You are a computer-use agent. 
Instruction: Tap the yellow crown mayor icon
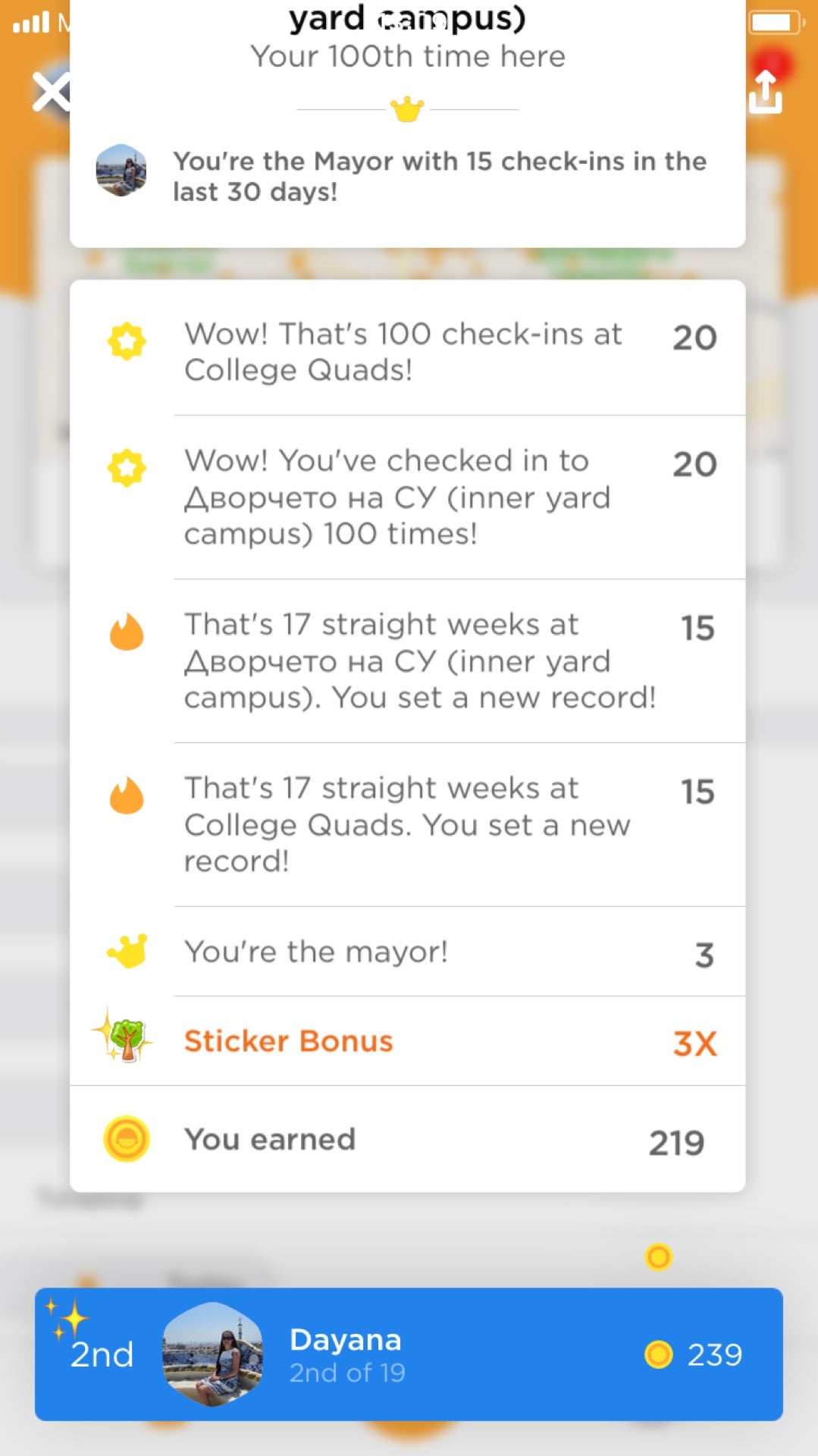coord(407,110)
